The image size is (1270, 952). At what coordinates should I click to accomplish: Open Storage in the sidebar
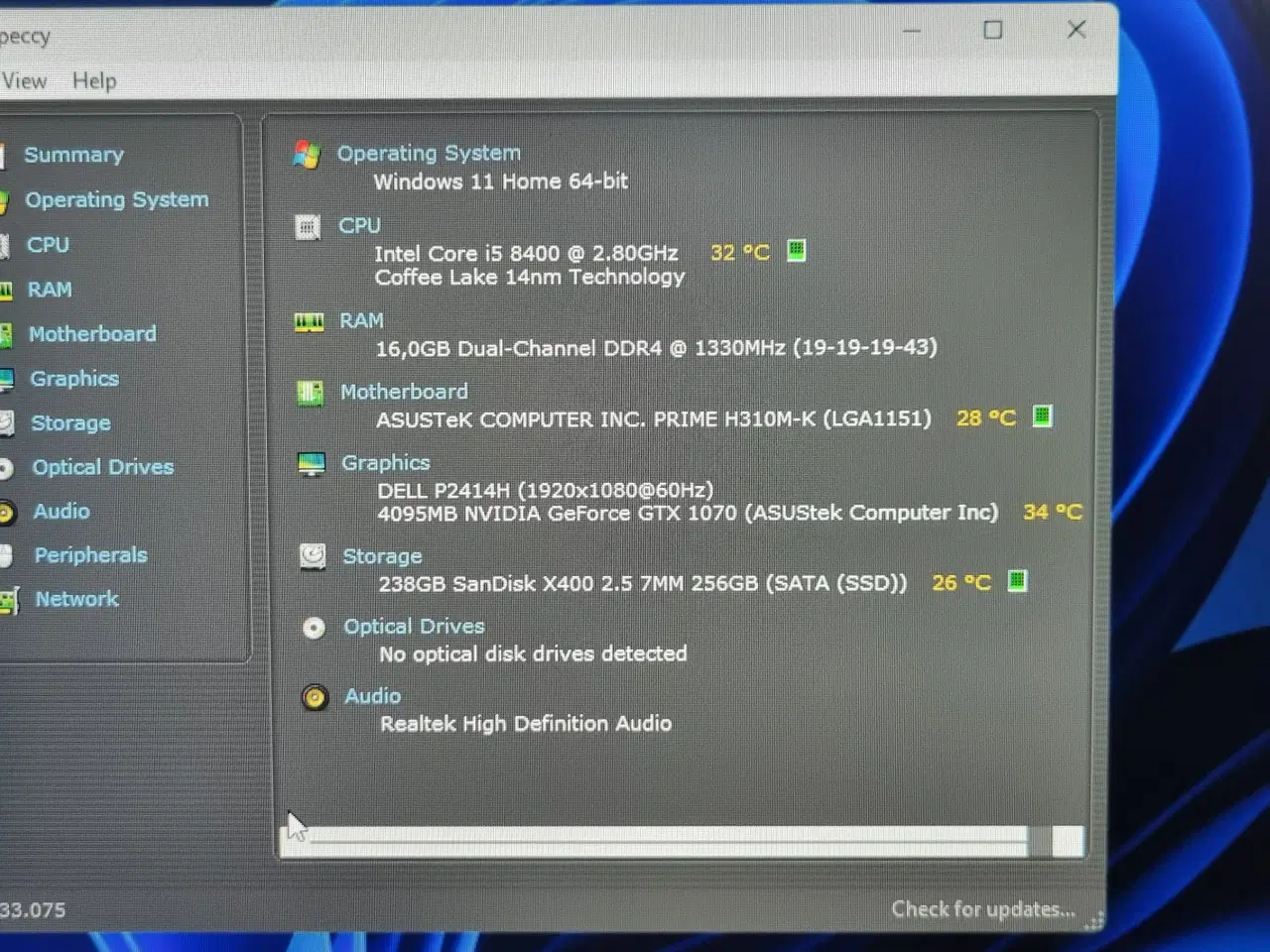click(x=70, y=423)
